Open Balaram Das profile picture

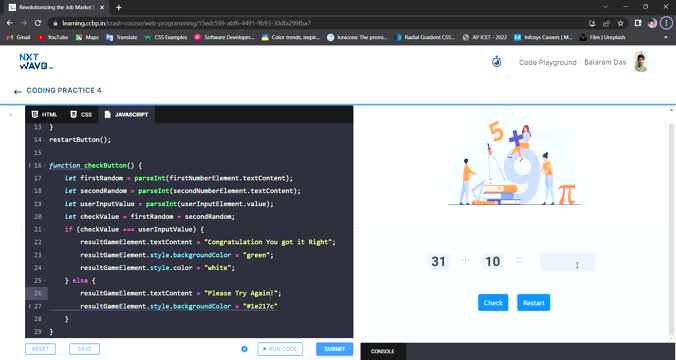pos(641,62)
